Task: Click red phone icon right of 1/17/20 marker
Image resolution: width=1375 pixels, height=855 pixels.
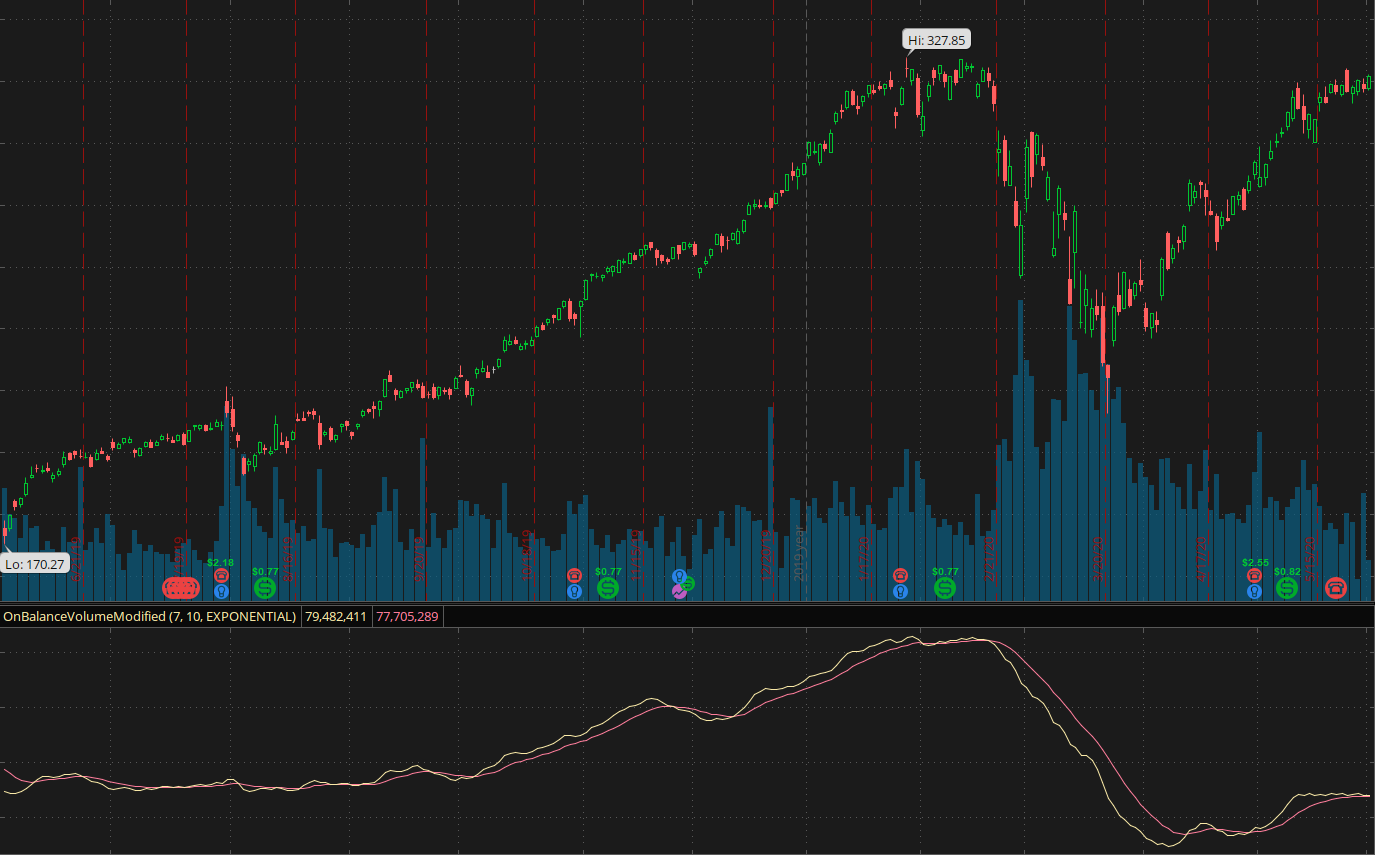Action: [900, 575]
